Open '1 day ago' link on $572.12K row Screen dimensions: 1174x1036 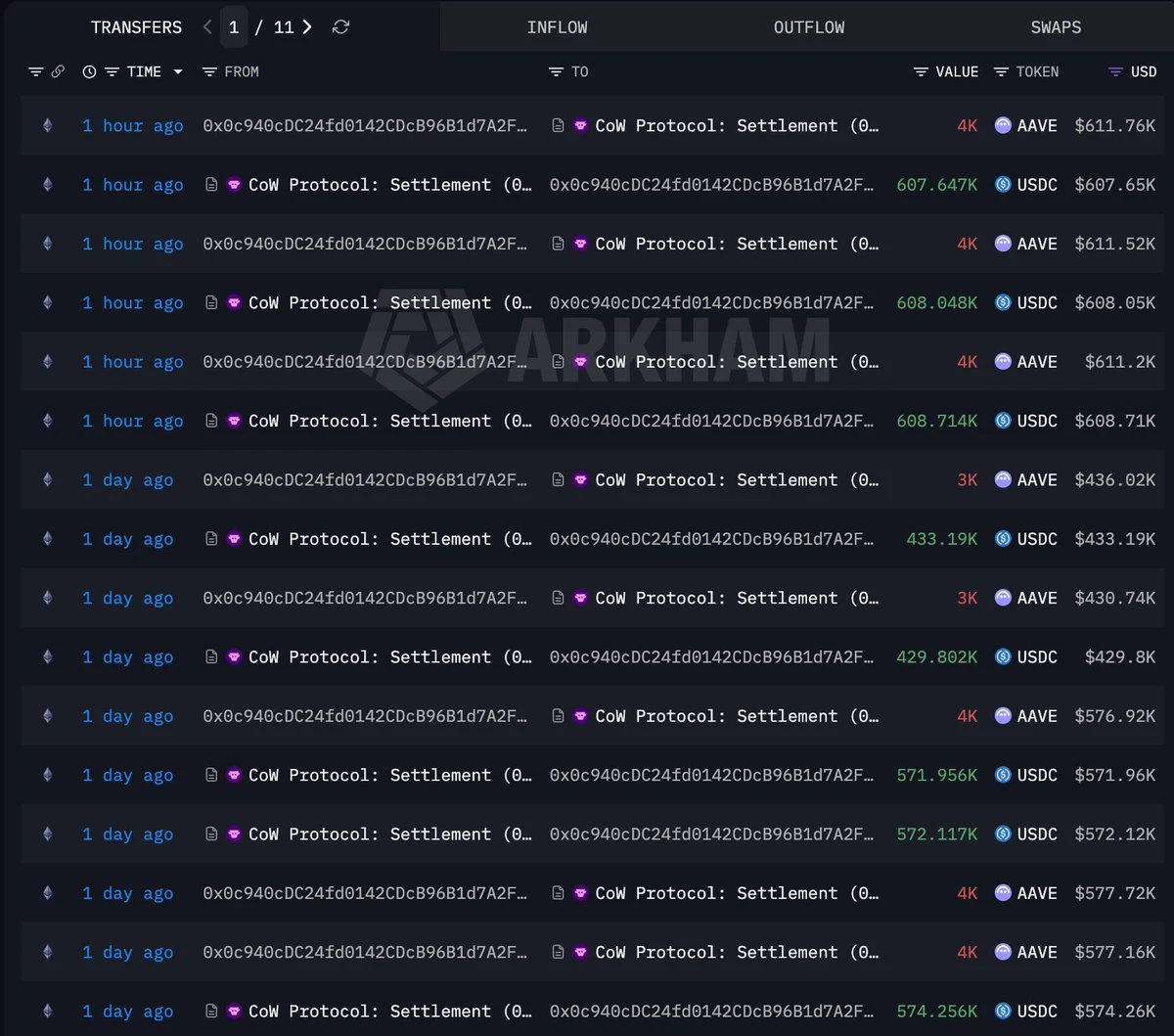[x=128, y=833]
